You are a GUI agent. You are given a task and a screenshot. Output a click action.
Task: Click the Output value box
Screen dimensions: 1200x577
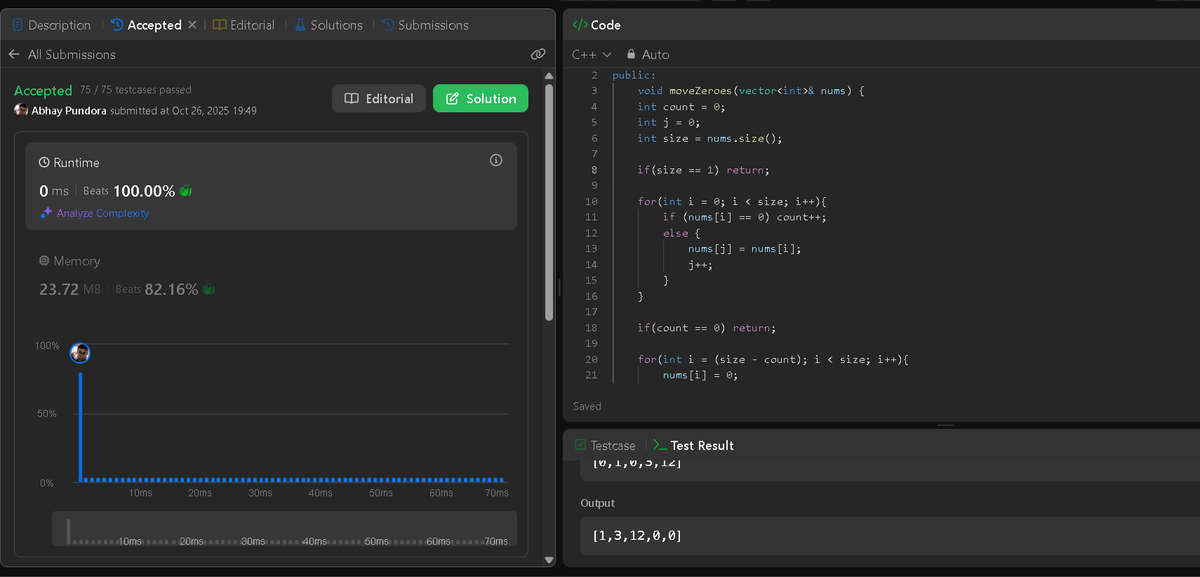890,536
